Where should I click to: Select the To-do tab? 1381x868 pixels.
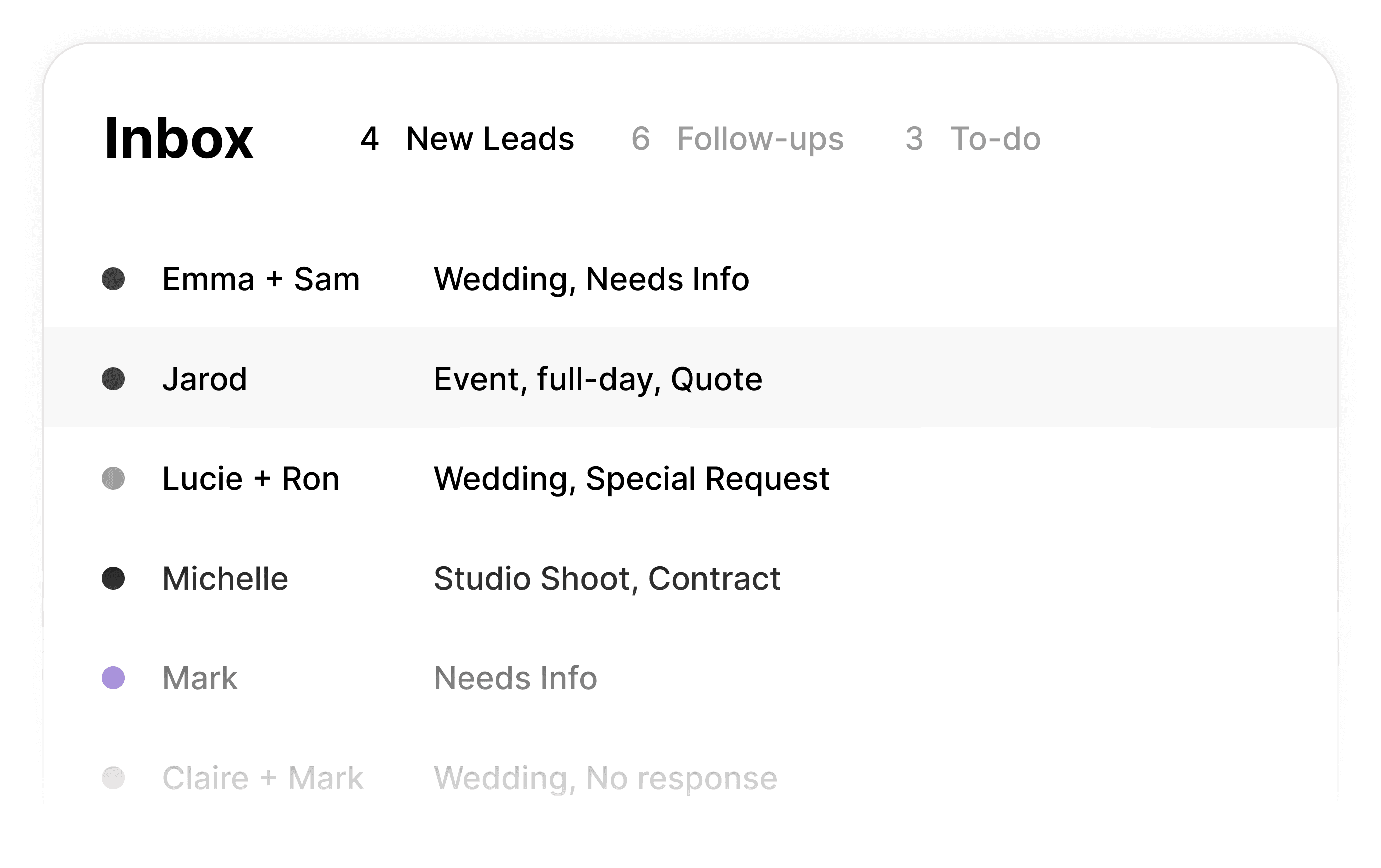coord(973,139)
